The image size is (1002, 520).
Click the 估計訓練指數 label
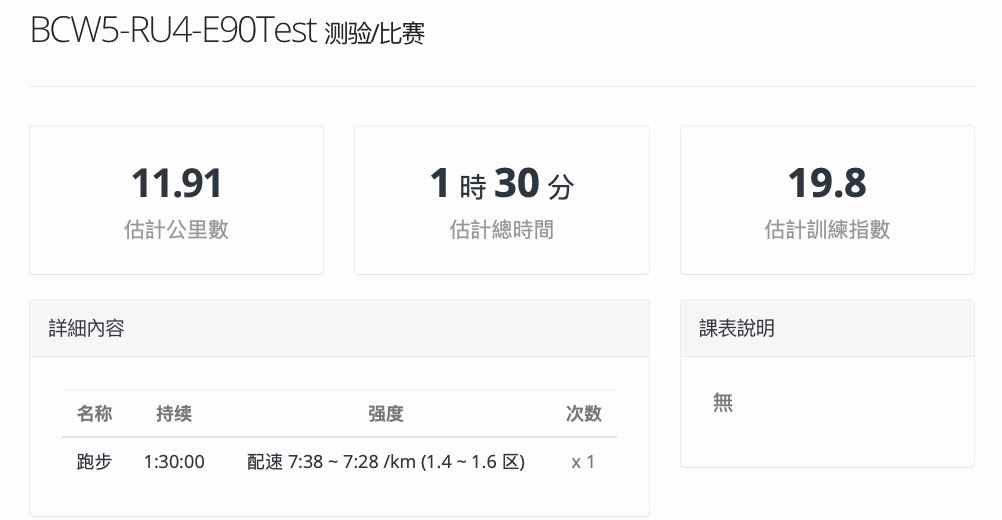tap(827, 229)
